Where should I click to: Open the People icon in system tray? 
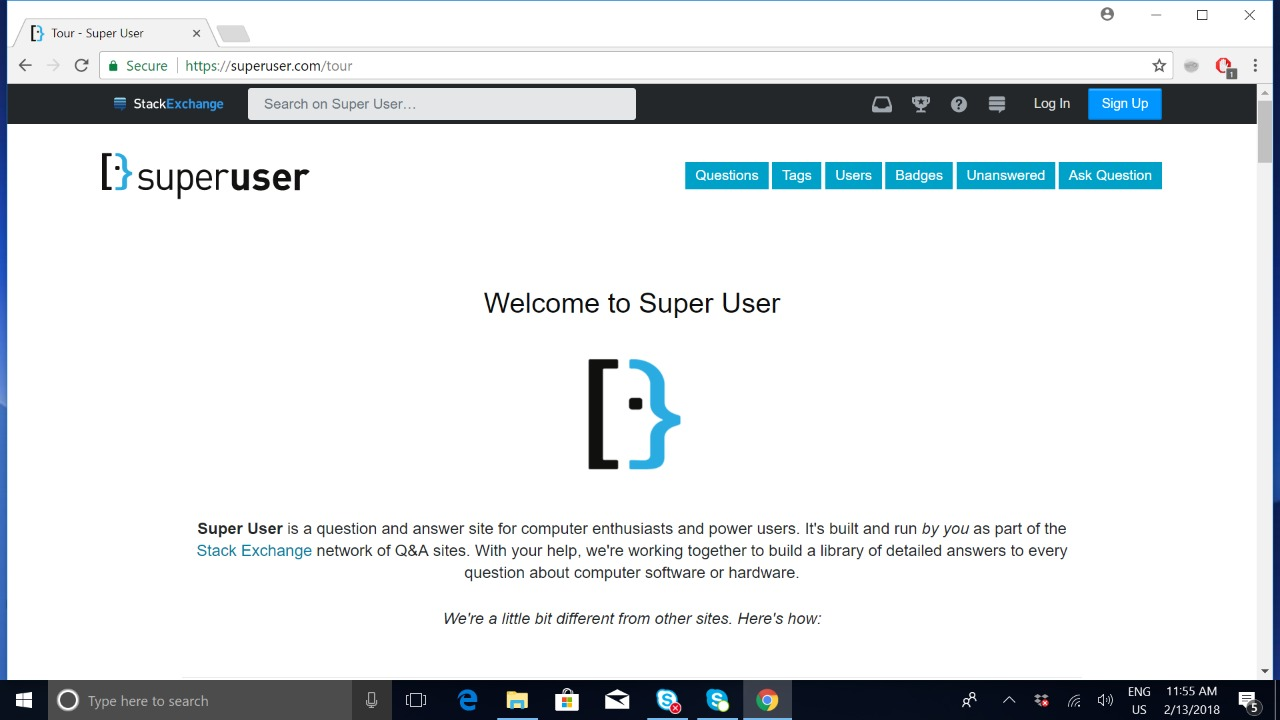pos(969,700)
